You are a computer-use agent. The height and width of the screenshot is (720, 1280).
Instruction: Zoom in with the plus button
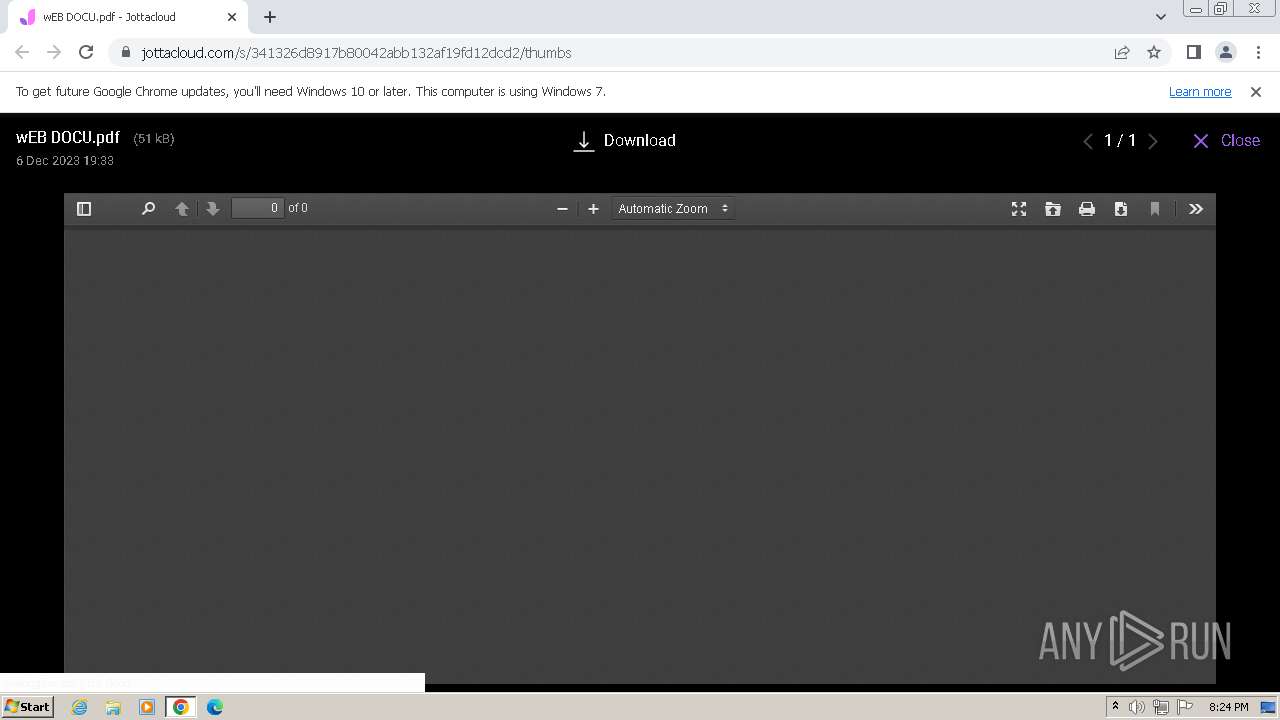(x=593, y=208)
